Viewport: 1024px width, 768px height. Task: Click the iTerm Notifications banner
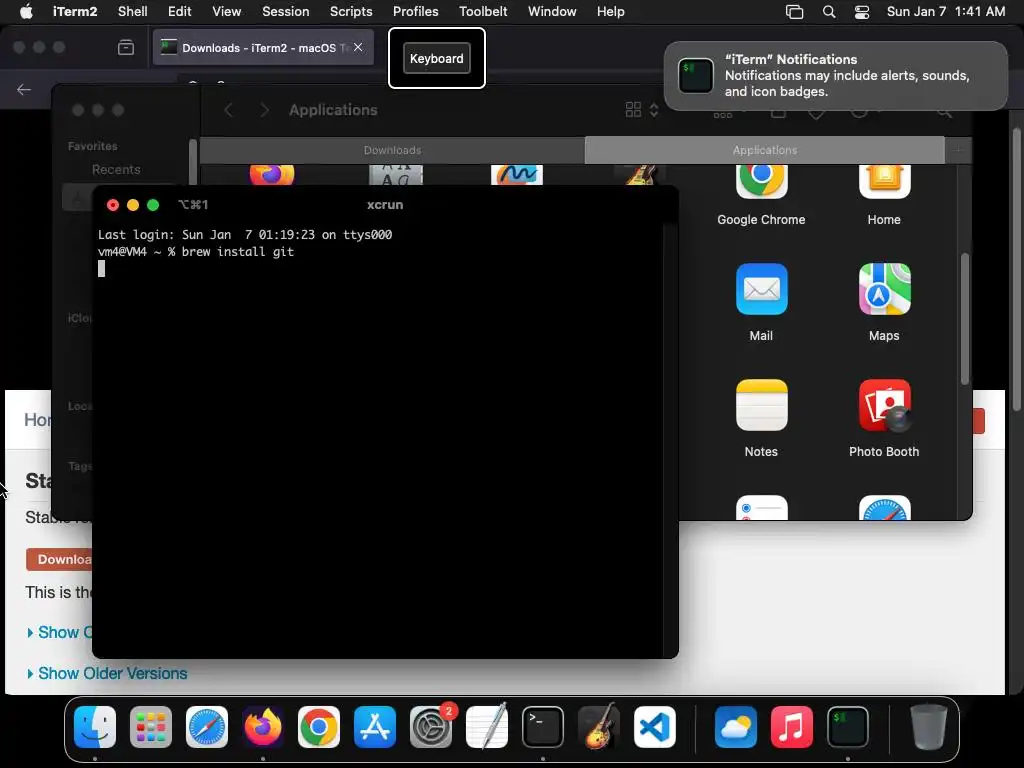(x=836, y=76)
